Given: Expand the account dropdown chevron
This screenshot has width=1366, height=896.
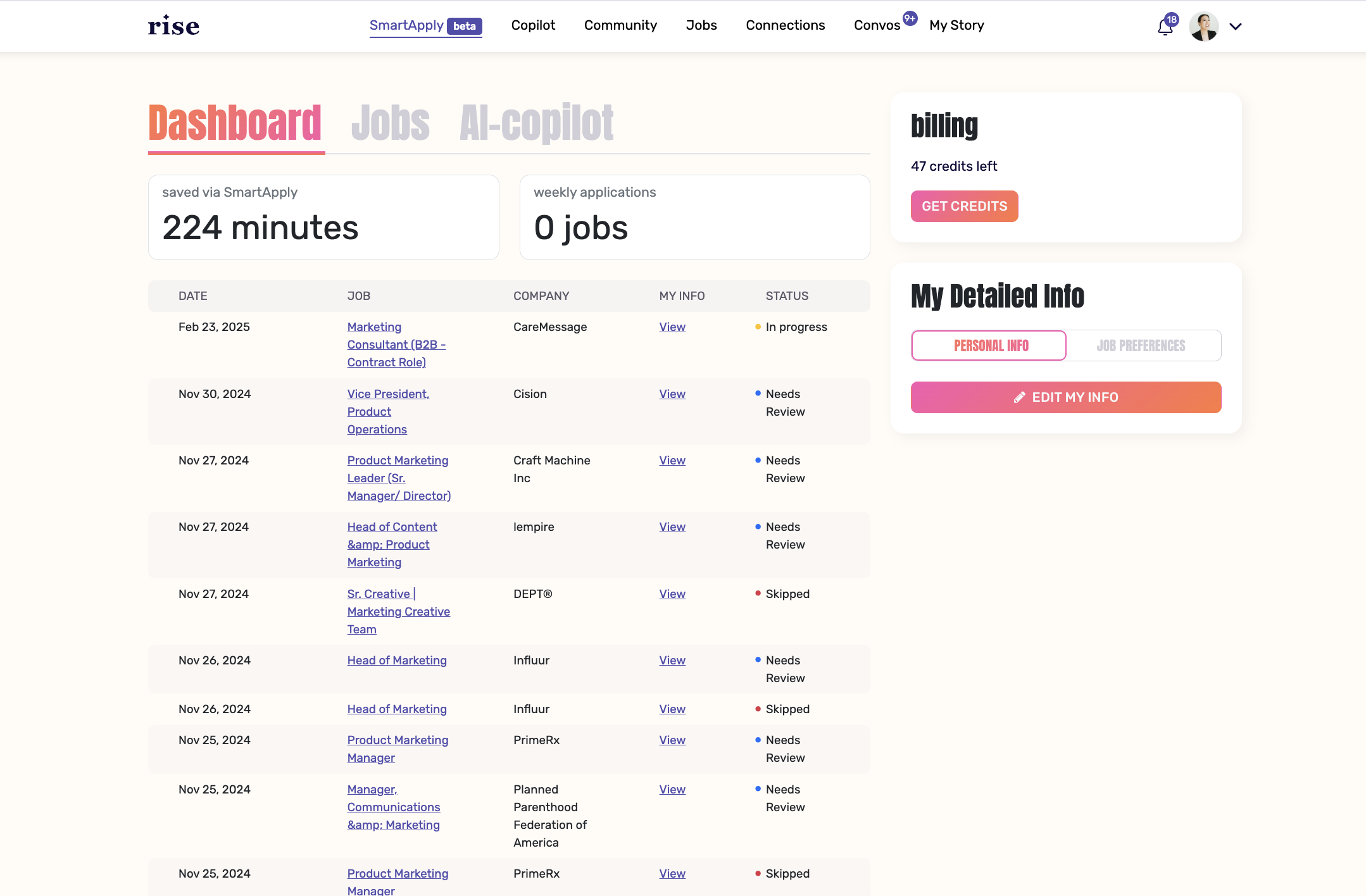Looking at the screenshot, I should tap(1236, 27).
